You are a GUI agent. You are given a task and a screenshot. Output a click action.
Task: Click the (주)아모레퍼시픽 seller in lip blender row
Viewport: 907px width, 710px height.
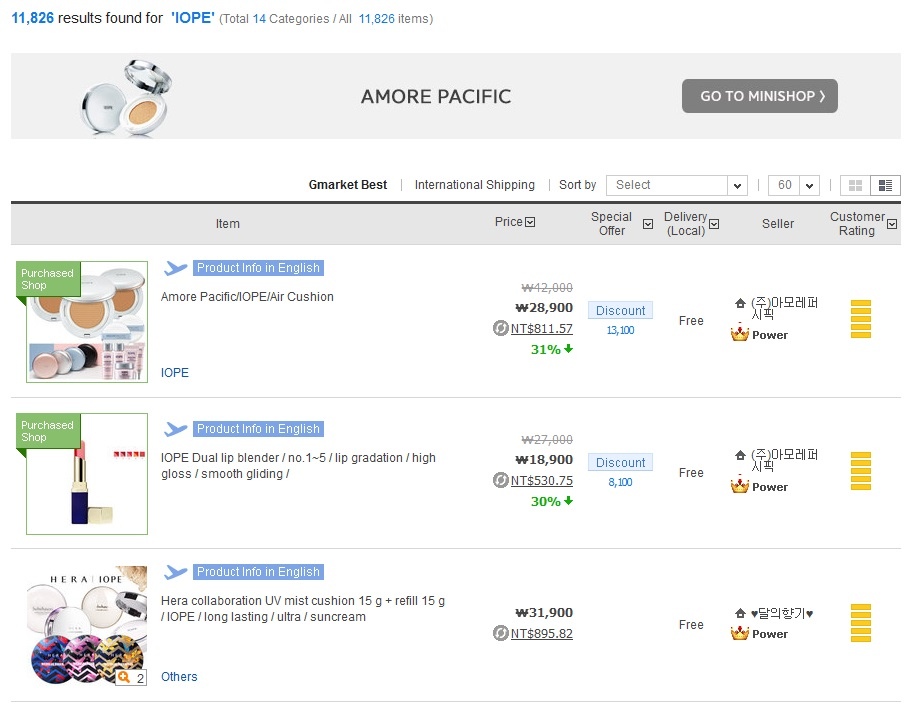point(784,460)
